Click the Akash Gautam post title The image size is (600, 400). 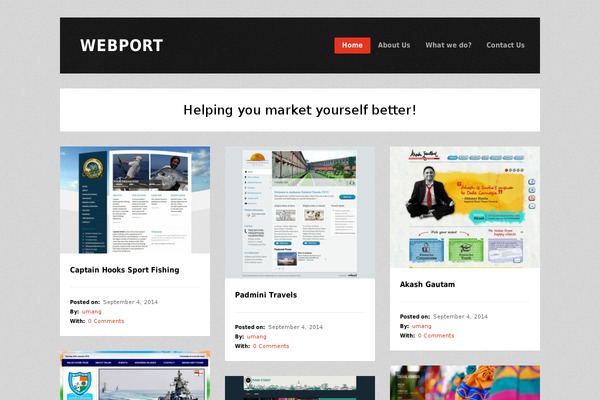coord(427,284)
